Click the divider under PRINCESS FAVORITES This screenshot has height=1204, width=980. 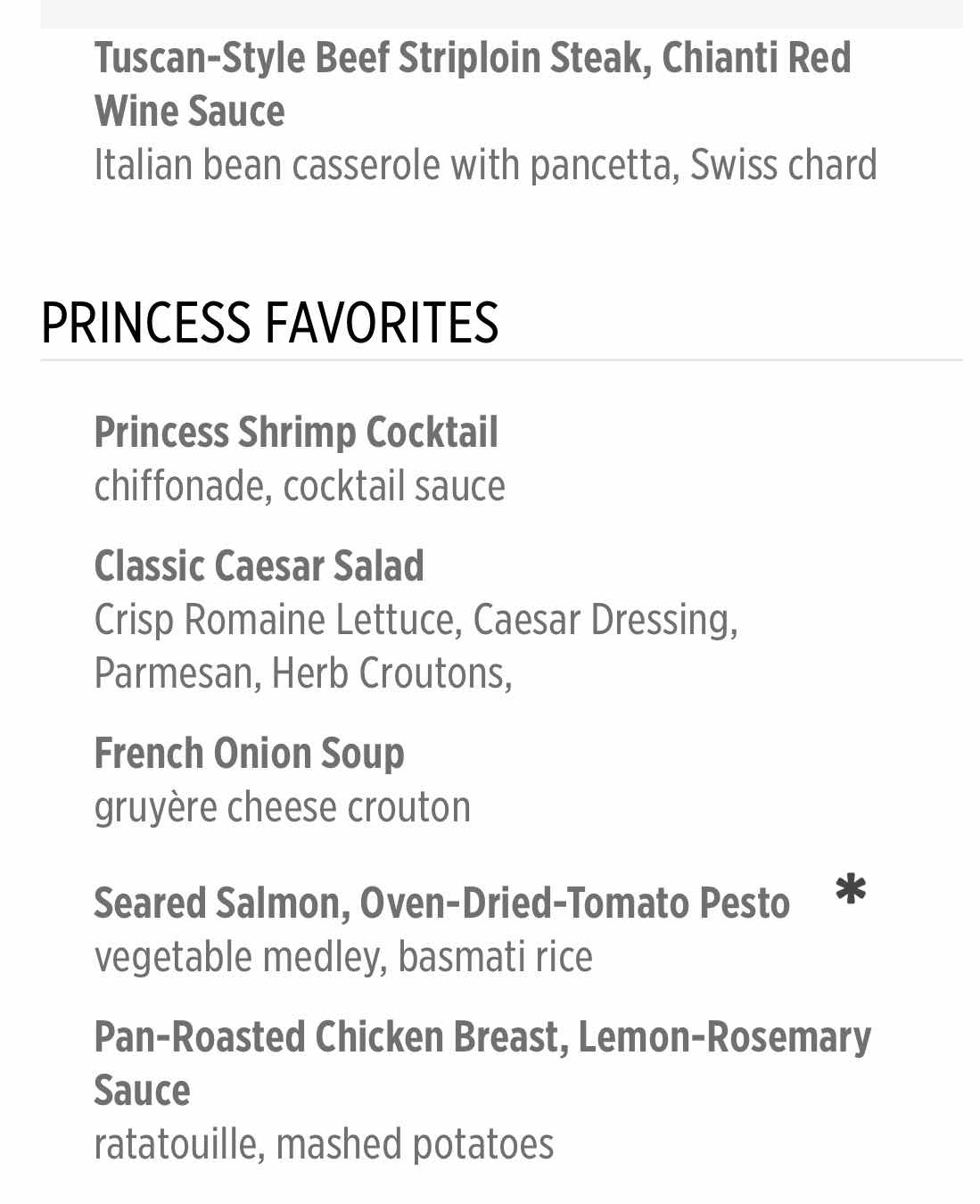[x=501, y=360]
